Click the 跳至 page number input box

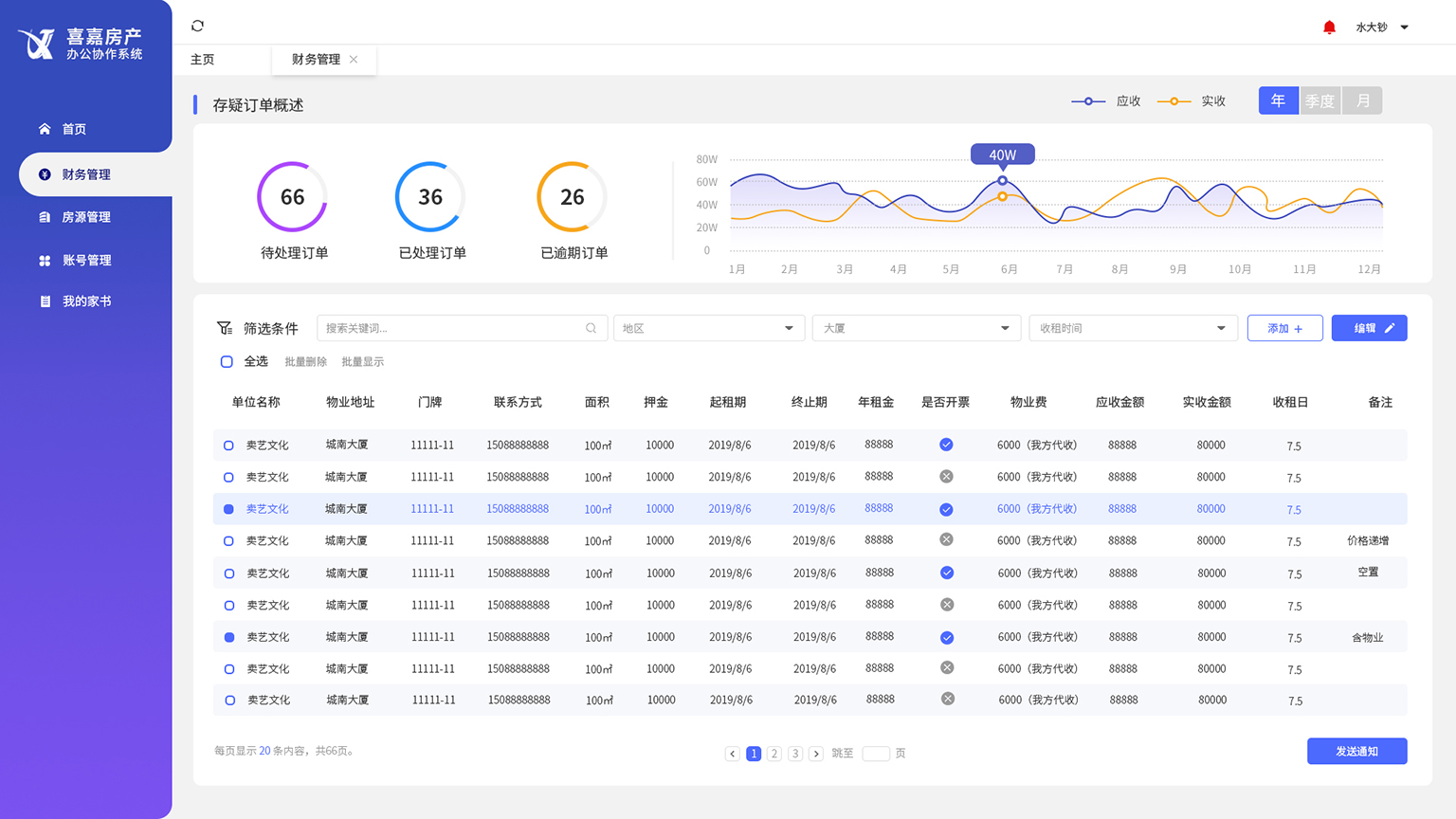click(876, 754)
